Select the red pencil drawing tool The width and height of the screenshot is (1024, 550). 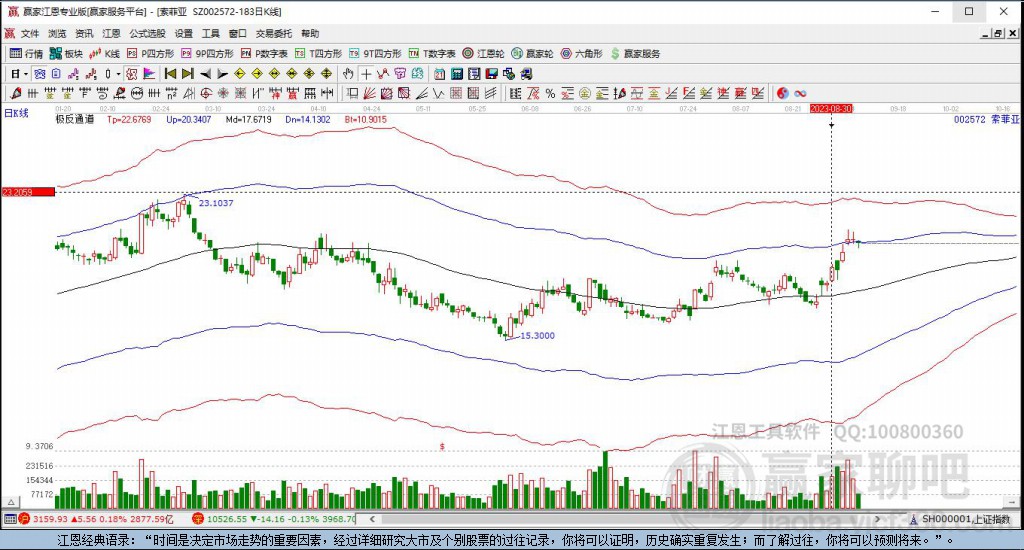[16, 93]
